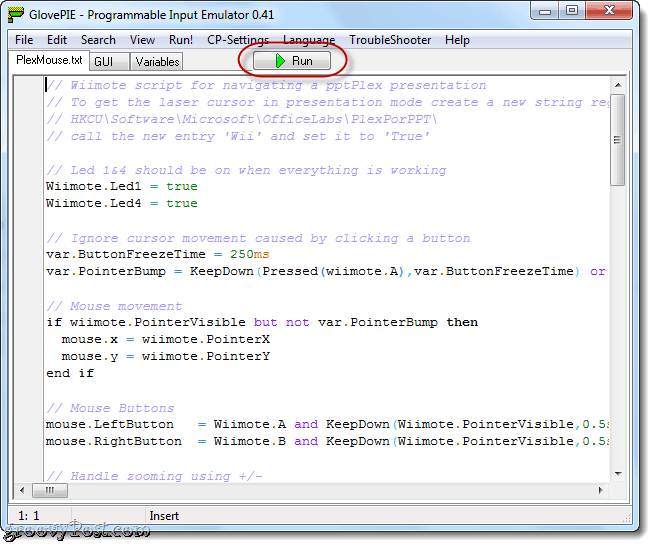Image resolution: width=655 pixels, height=547 pixels.
Task: Switch to the GUI tab
Action: click(x=108, y=61)
